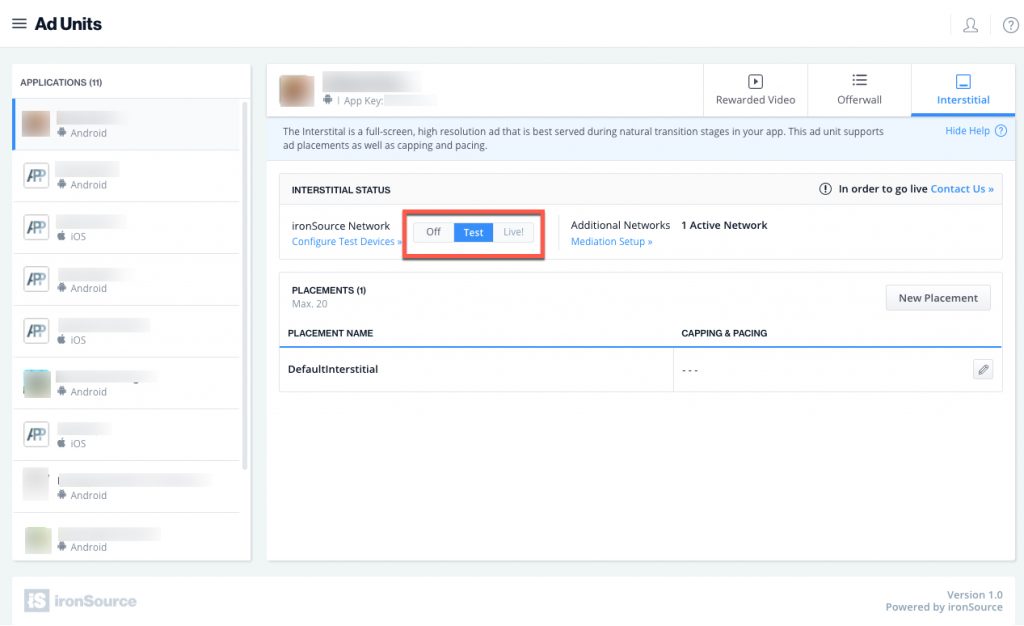Switch to the Rewarded Video tab
Viewport: 1024px width, 626px height.
click(x=755, y=90)
